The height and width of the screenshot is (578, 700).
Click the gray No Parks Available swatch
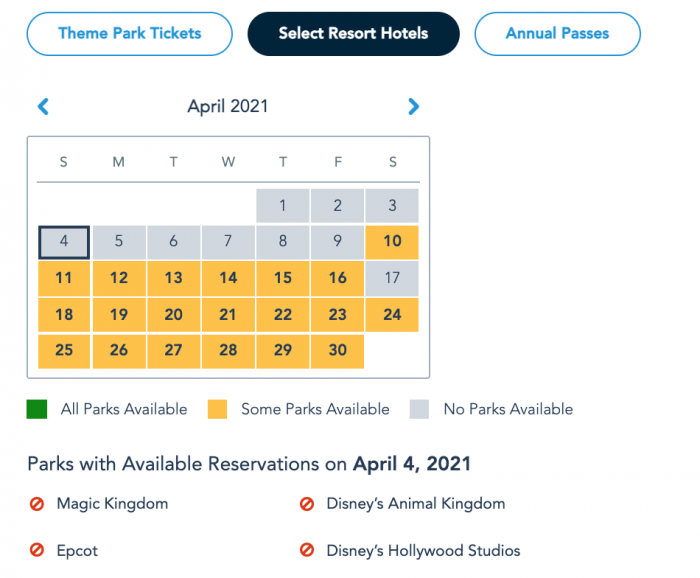tap(418, 409)
